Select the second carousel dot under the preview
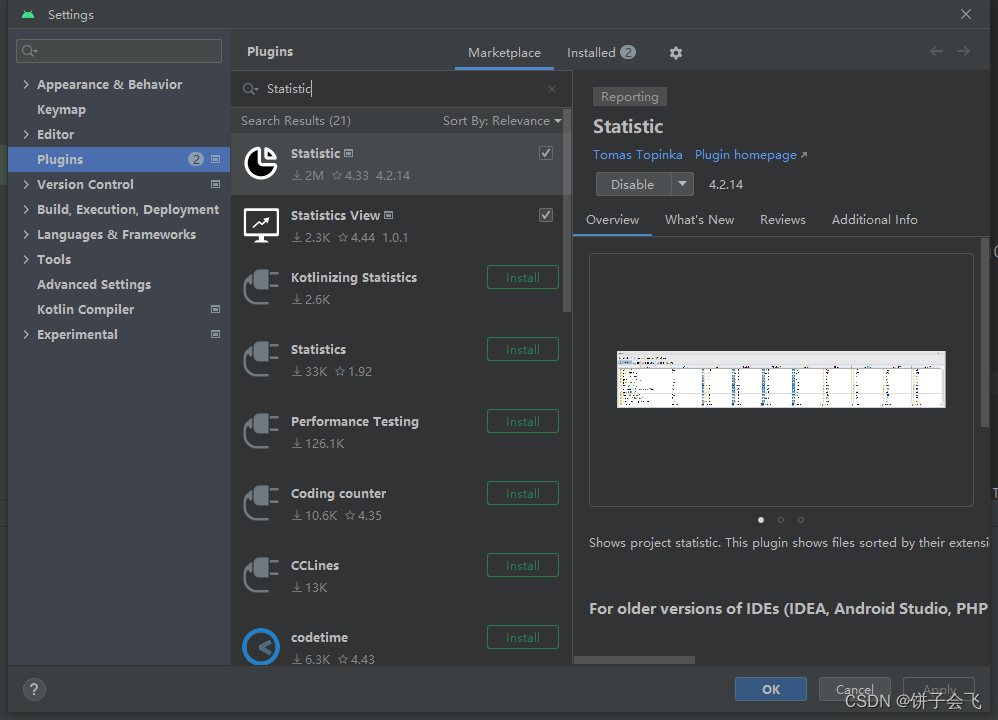The height and width of the screenshot is (720, 998). [x=780, y=519]
